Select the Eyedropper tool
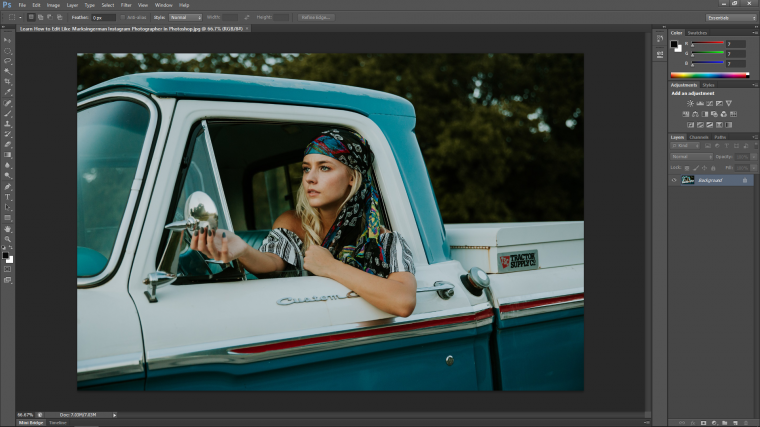This screenshot has width=760, height=427. (x=7, y=92)
